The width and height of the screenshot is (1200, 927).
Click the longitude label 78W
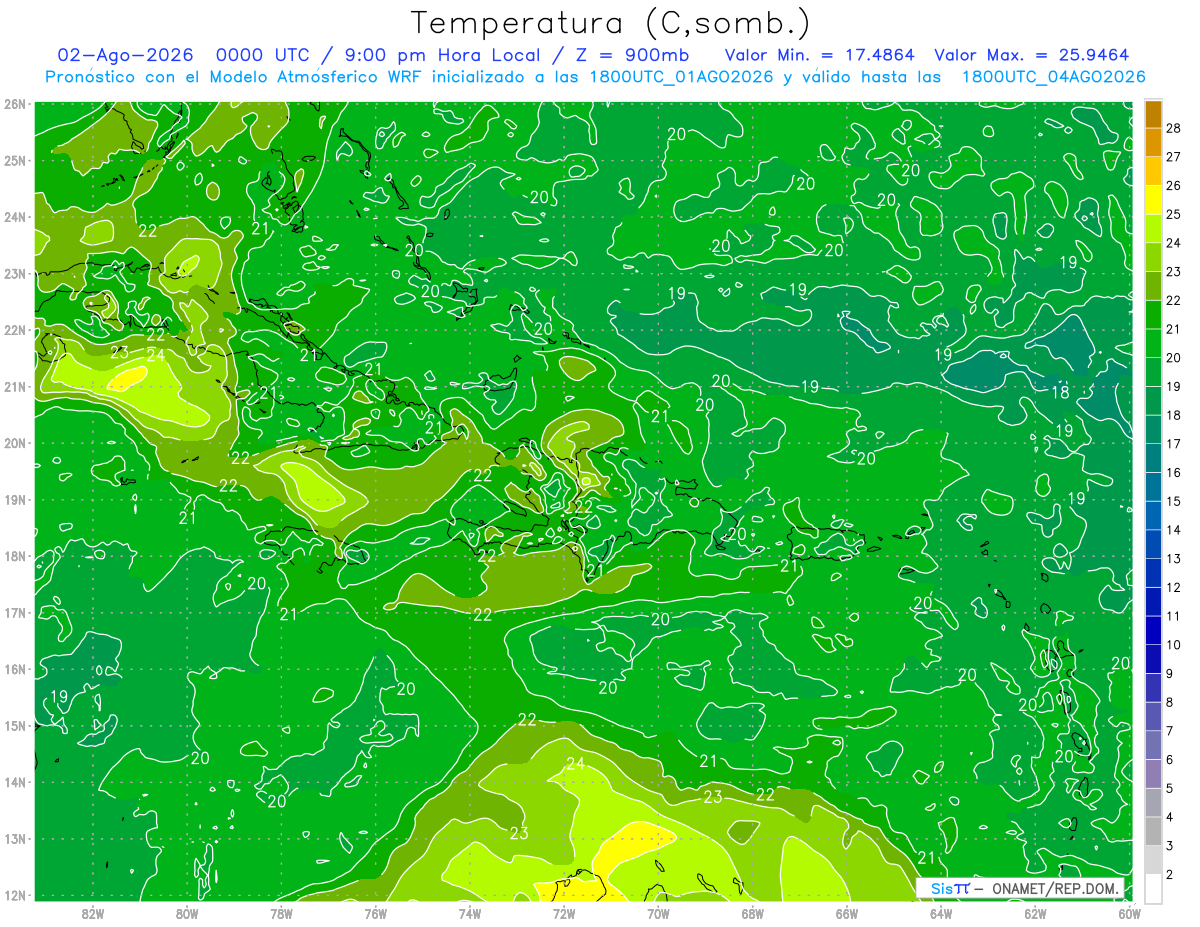pyautogui.click(x=281, y=914)
